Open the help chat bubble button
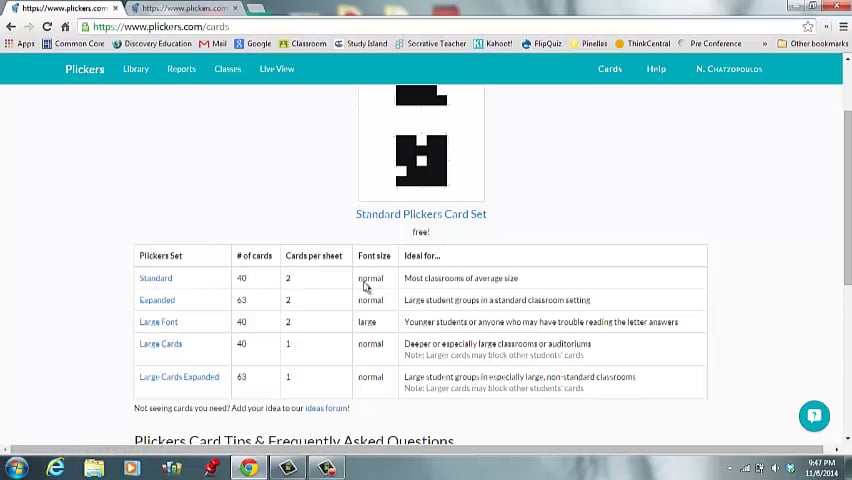Screen dimensions: 852x480 814,416
